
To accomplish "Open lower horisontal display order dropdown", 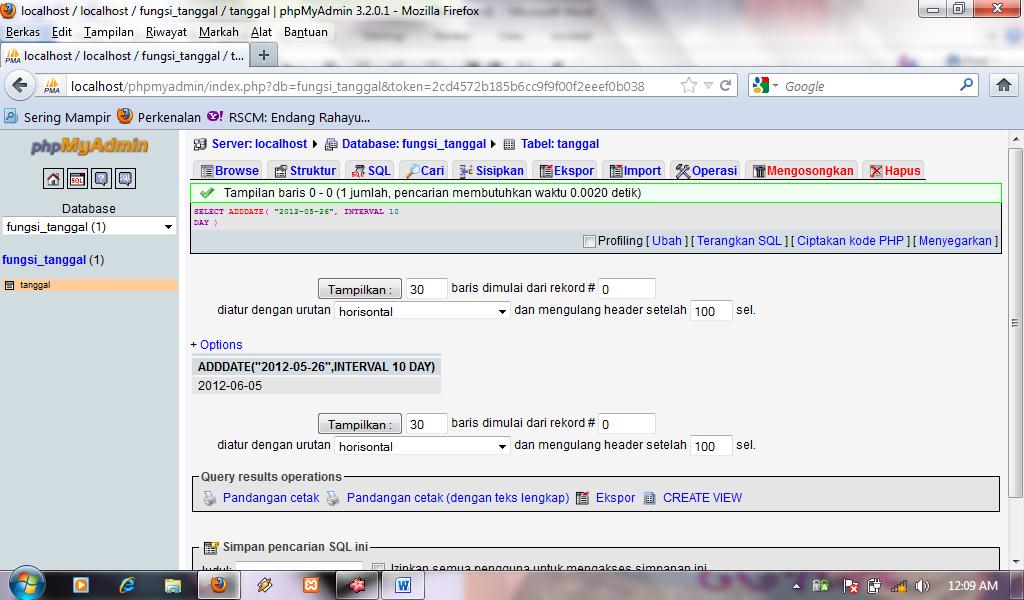I will pos(422,447).
